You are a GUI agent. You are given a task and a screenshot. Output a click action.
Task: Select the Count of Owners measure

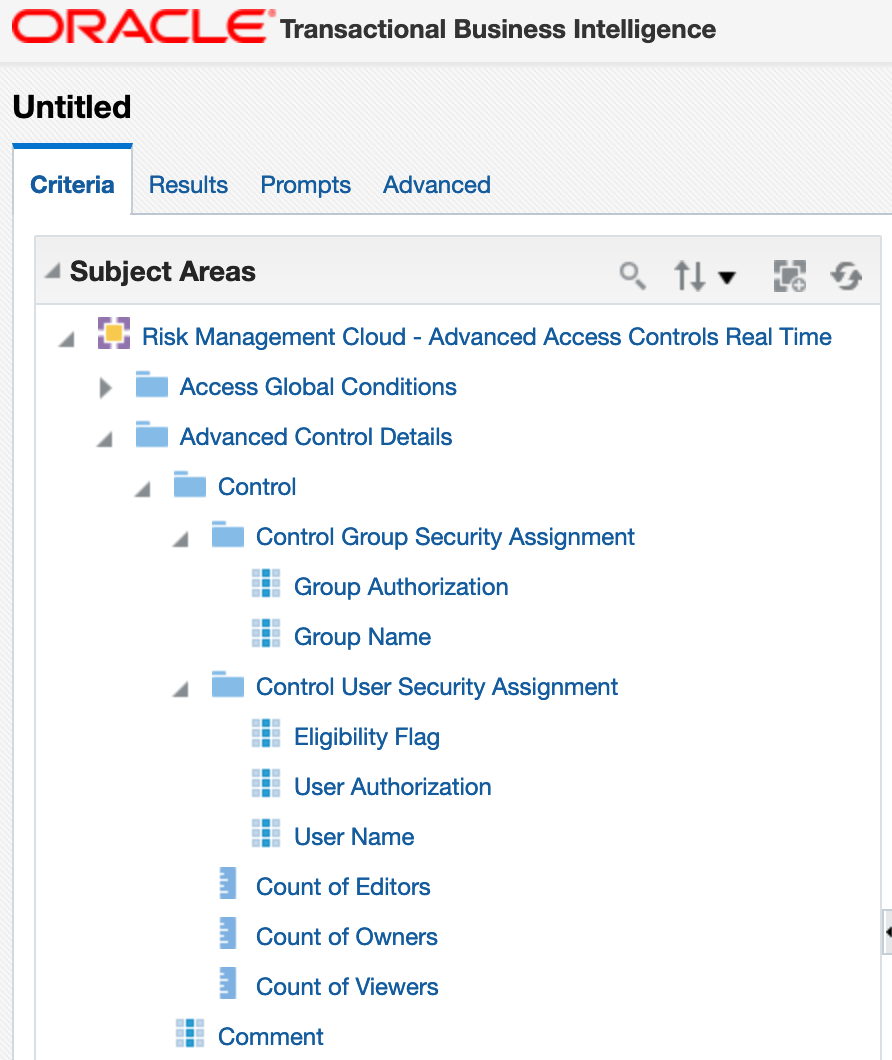347,937
